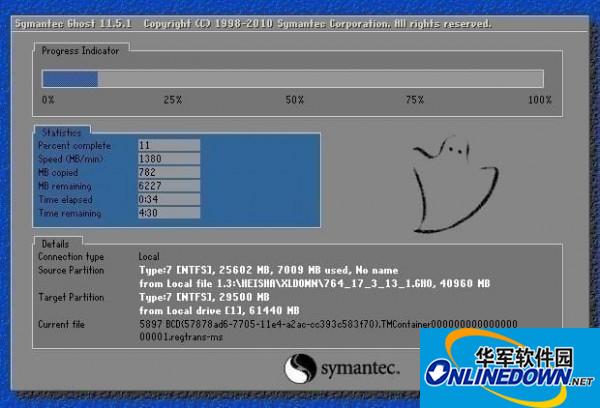600x408 pixels.
Task: Click the Target Partition label
Action: 73,297
